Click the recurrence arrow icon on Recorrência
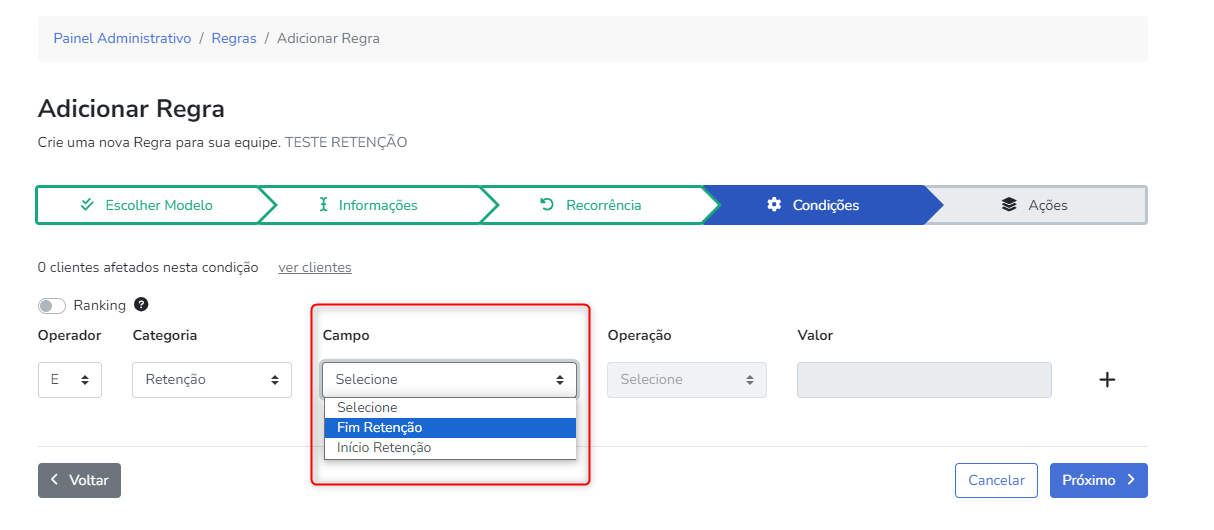1214x530 pixels. 547,205
